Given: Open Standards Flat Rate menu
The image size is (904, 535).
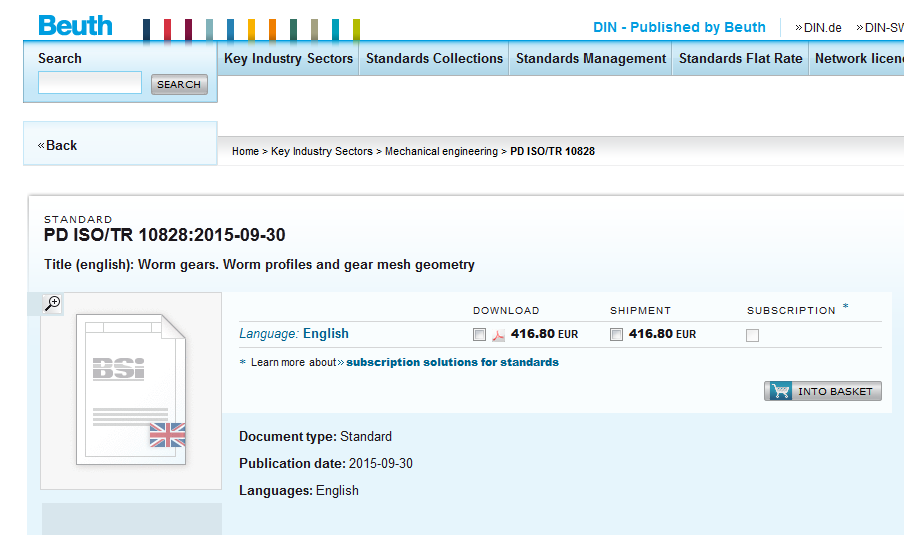Looking at the screenshot, I should pyautogui.click(x=740, y=58).
